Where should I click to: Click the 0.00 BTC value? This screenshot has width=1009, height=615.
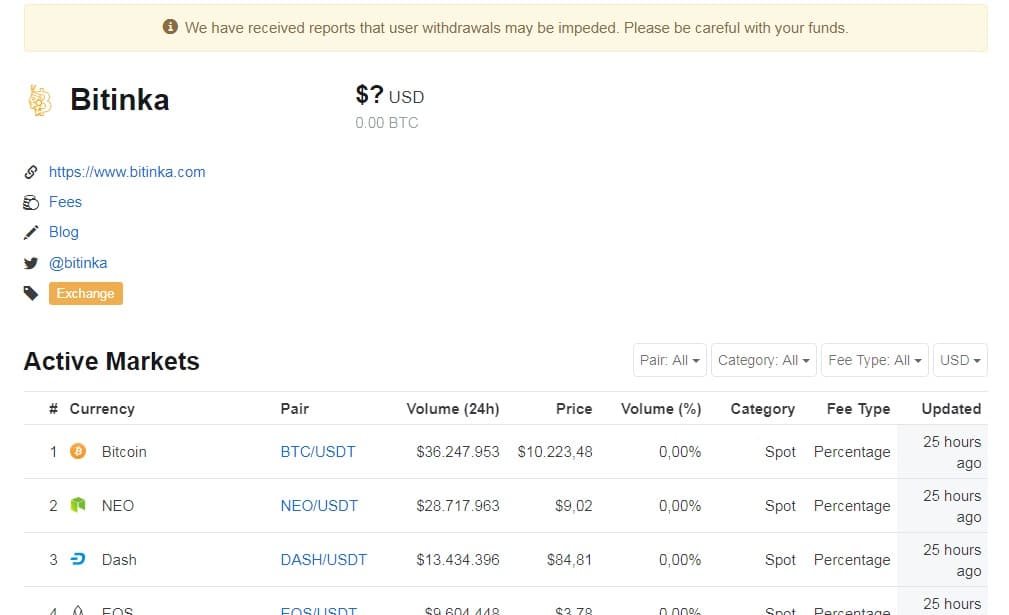tap(387, 123)
